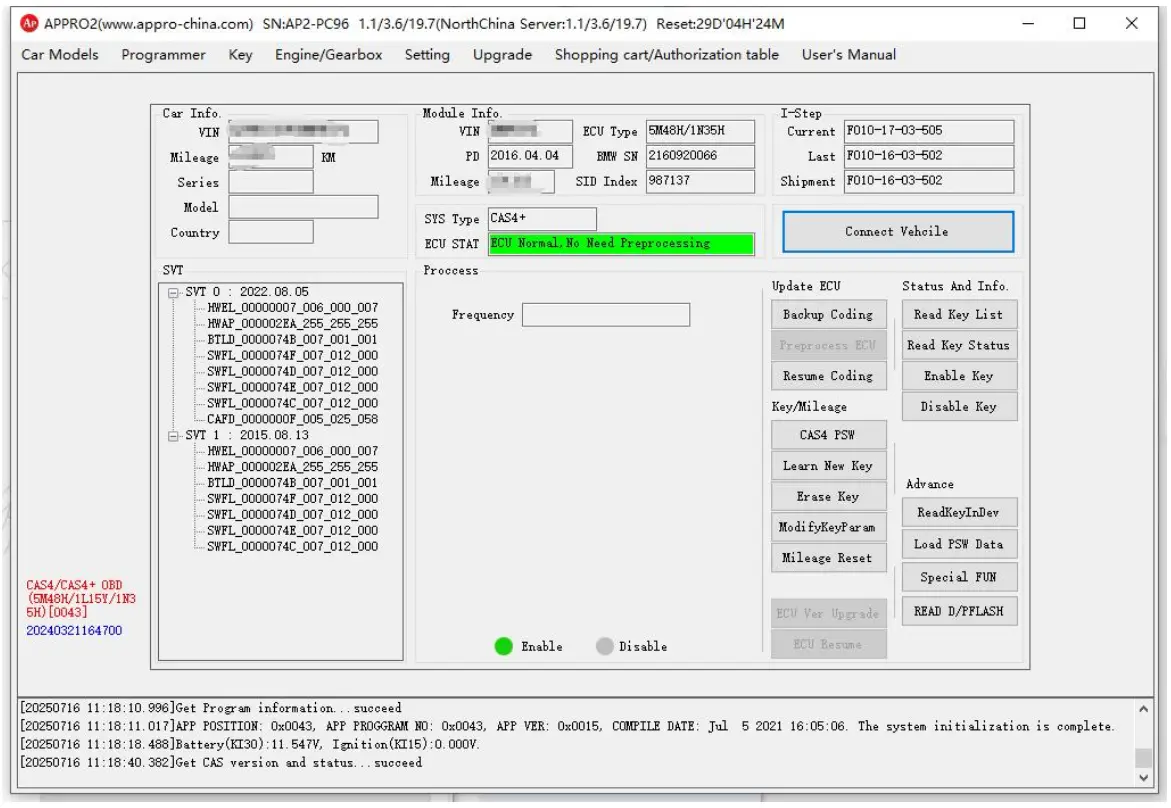Click the BMW SN field 2160920066
This screenshot has height=808, width=1171.
pos(700,156)
